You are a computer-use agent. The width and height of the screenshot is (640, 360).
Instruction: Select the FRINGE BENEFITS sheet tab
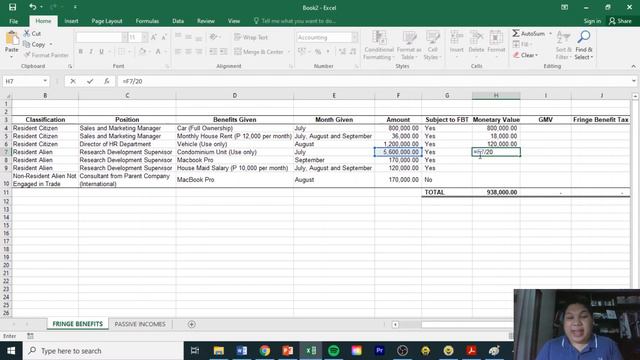[78, 324]
